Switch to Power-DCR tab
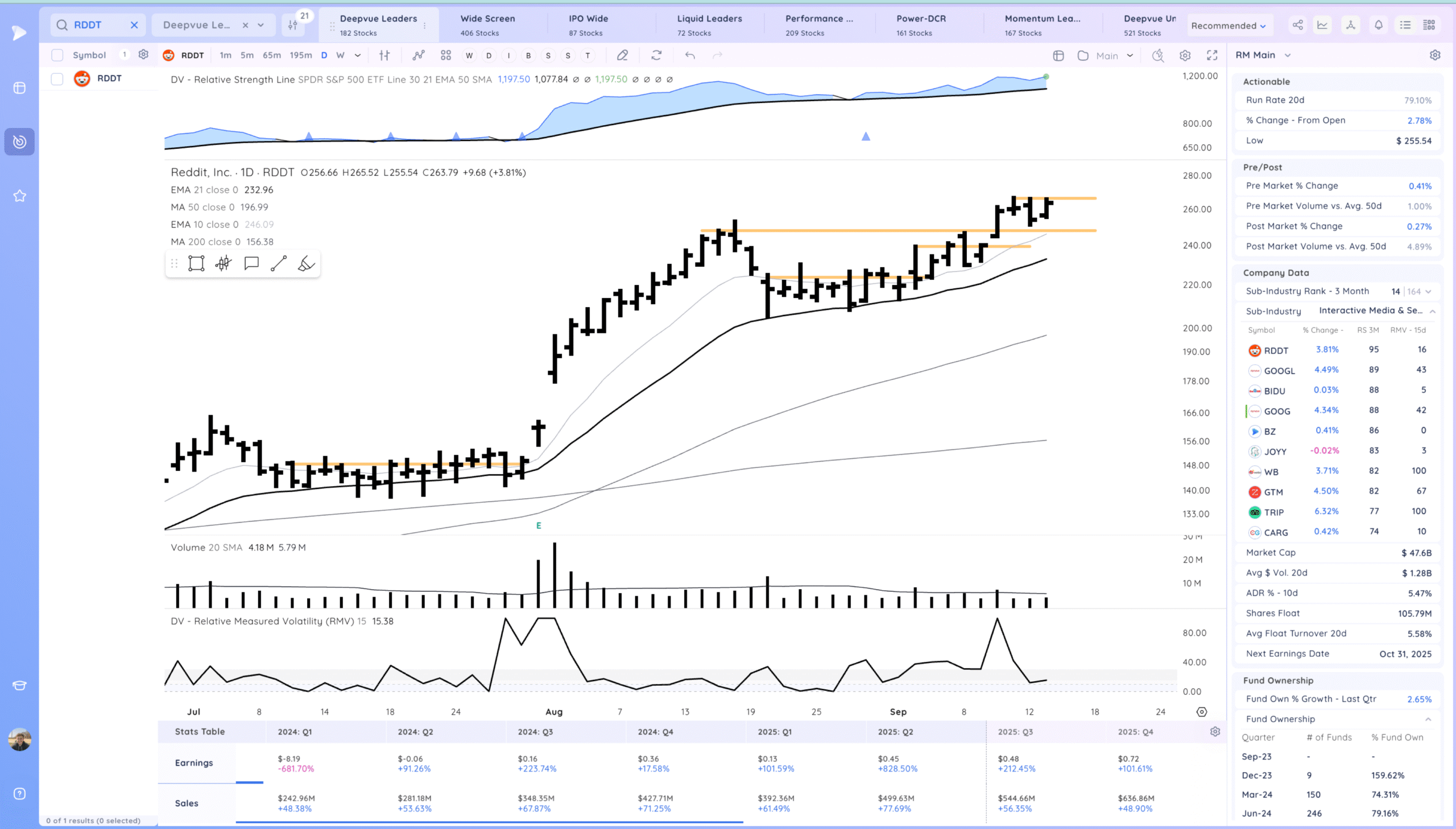Viewport: 1456px width, 829px height. point(921,25)
